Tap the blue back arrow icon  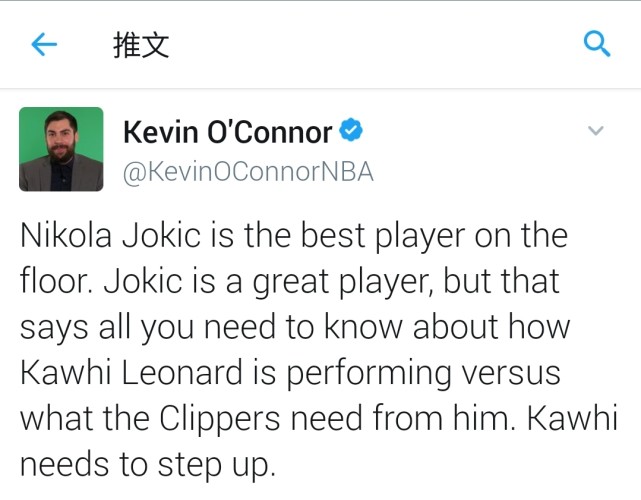[x=44, y=44]
